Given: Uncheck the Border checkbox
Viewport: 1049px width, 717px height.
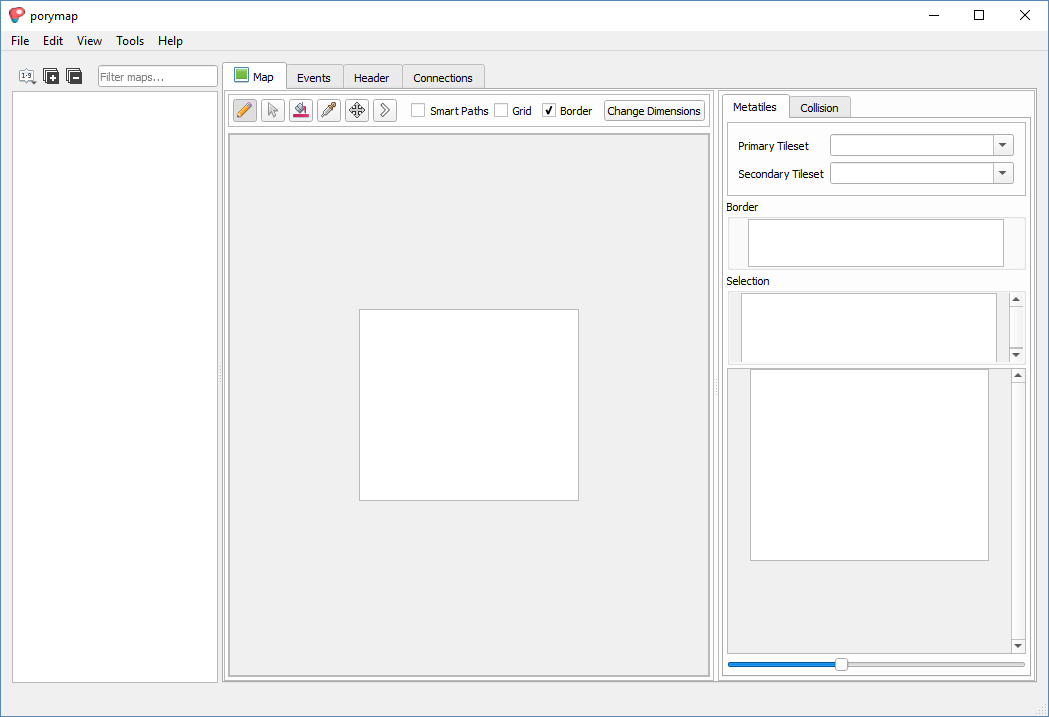Looking at the screenshot, I should point(549,110).
